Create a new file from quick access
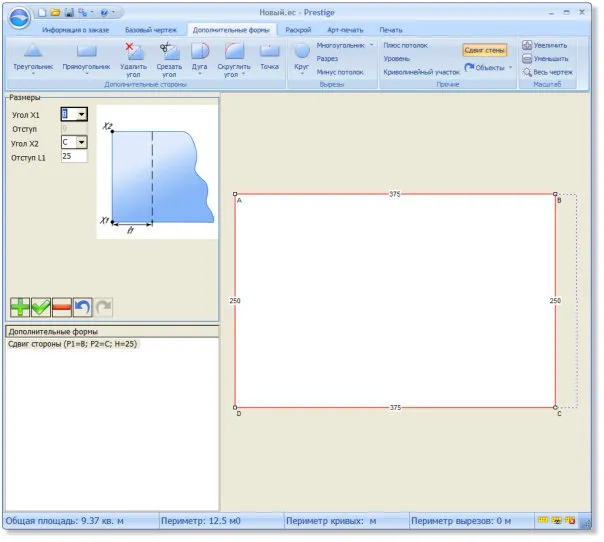 [x=42, y=13]
